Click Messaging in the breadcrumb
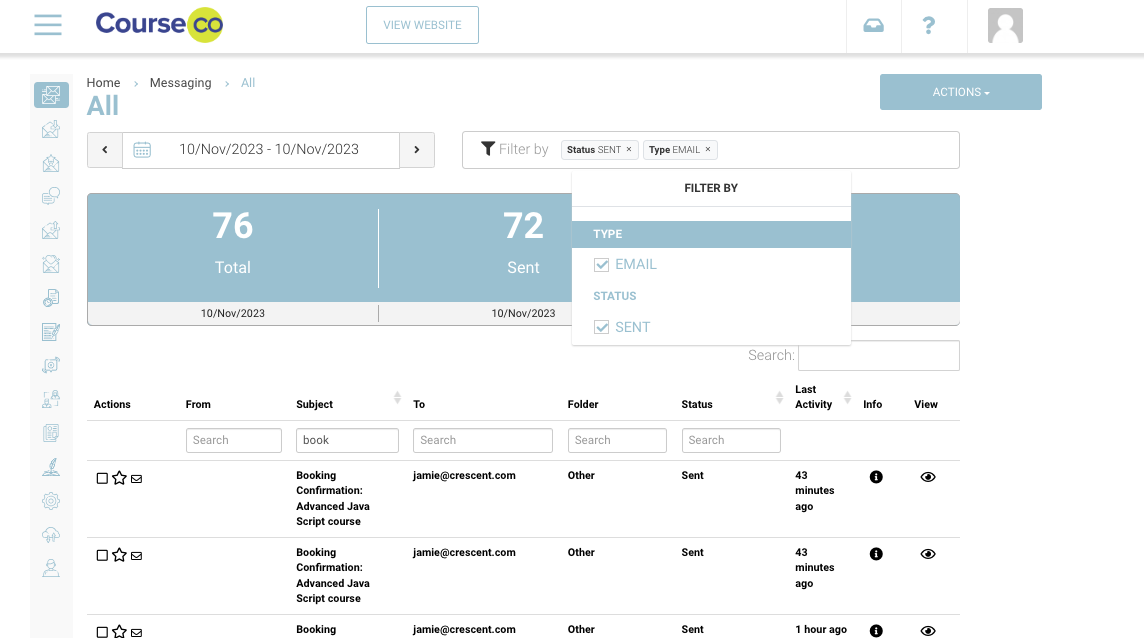The width and height of the screenshot is (1144, 638). 180,83
